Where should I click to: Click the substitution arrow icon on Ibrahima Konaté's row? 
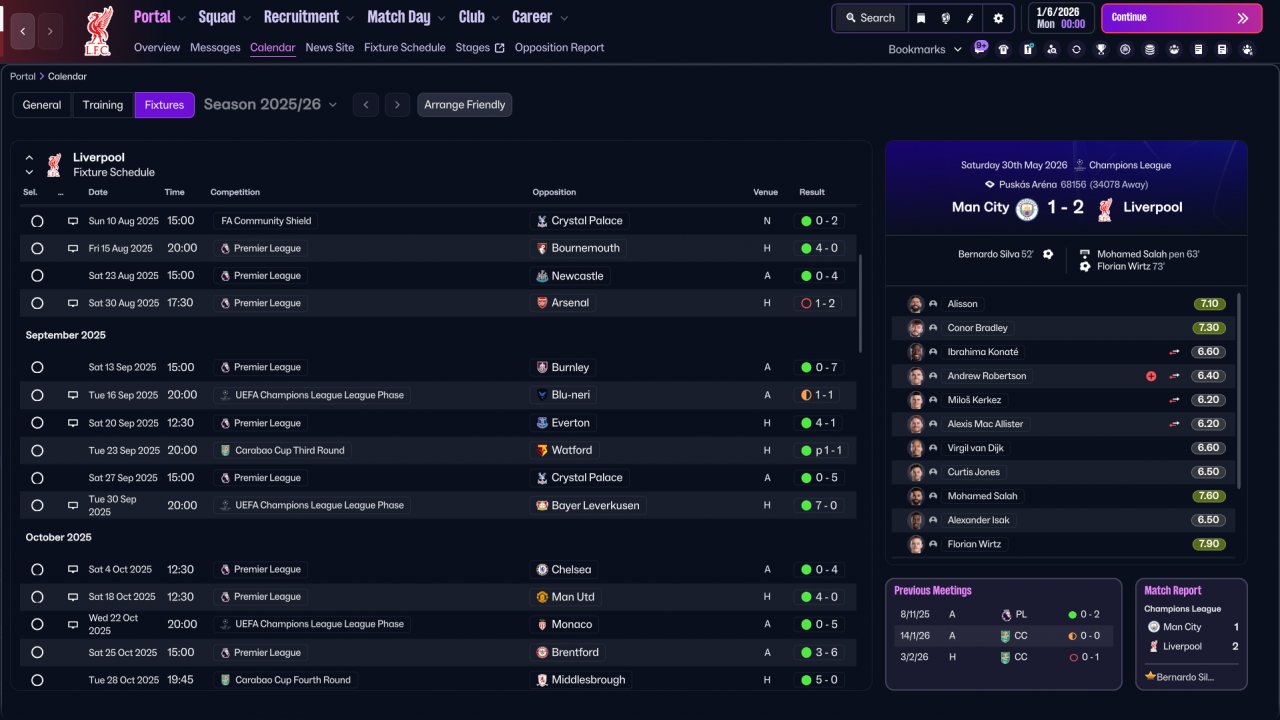pyautogui.click(x=1174, y=352)
